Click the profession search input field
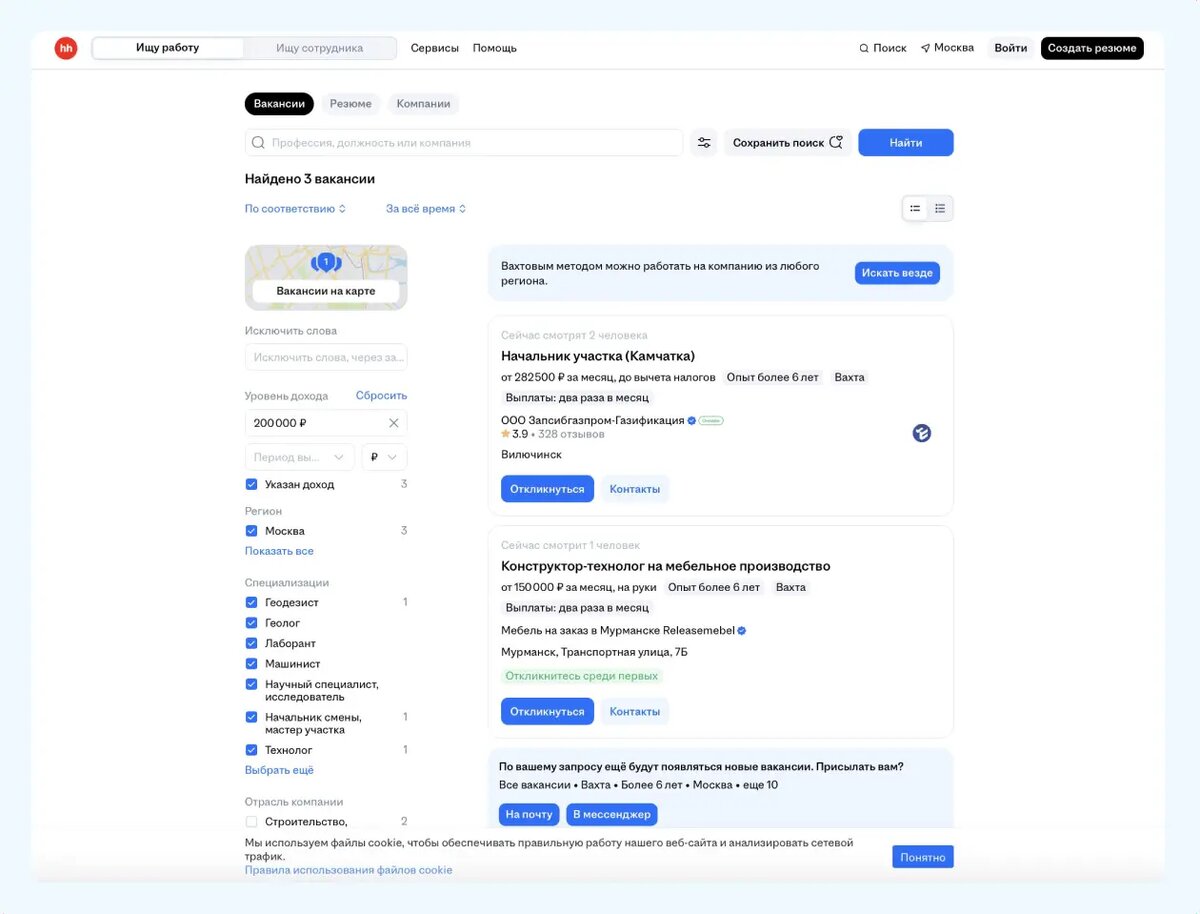This screenshot has height=914, width=1200. (x=460, y=142)
